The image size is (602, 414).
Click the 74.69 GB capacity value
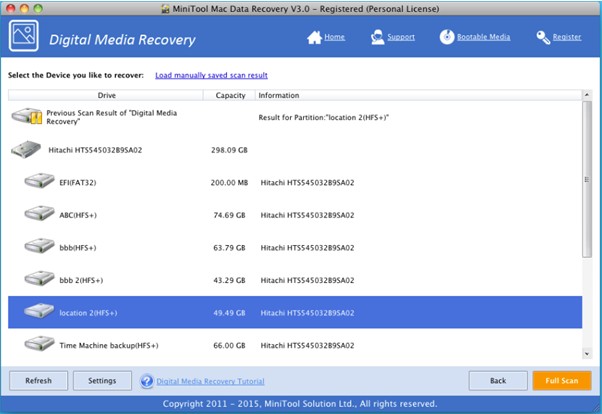(229, 215)
